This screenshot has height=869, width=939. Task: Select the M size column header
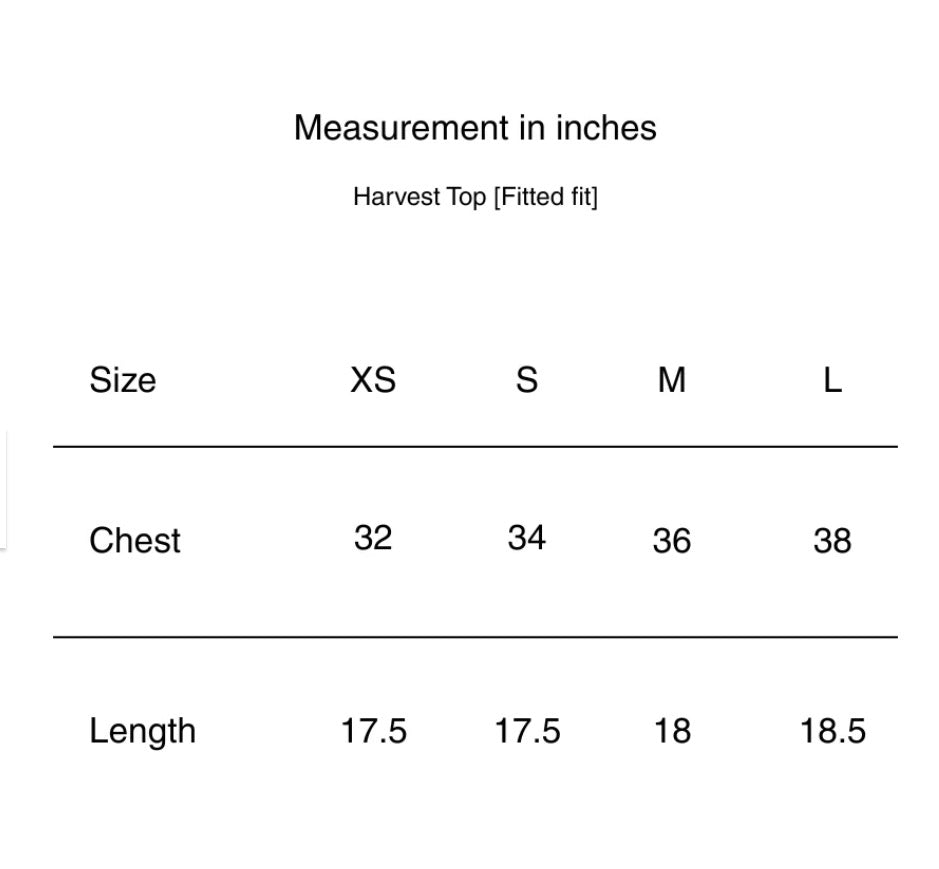pyautogui.click(x=672, y=380)
